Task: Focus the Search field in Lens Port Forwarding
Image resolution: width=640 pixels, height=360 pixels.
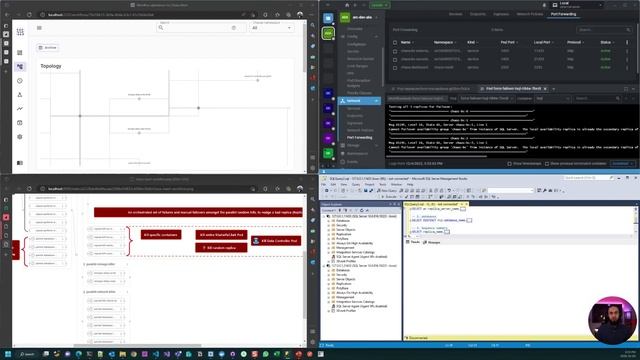Action: [x=604, y=30]
